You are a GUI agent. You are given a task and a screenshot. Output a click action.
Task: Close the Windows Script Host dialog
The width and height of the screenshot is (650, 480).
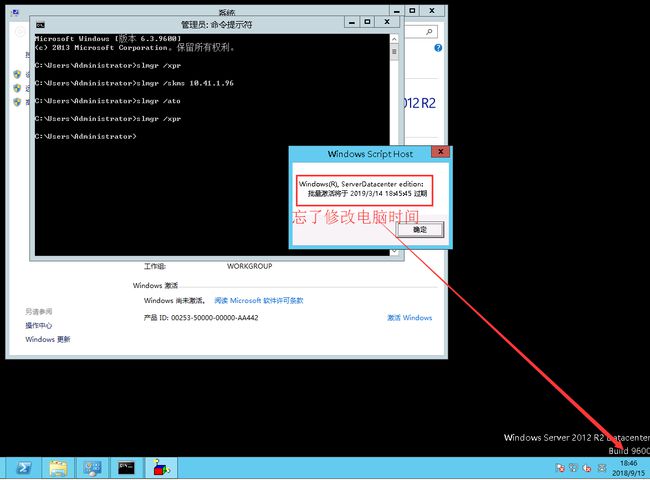441,152
